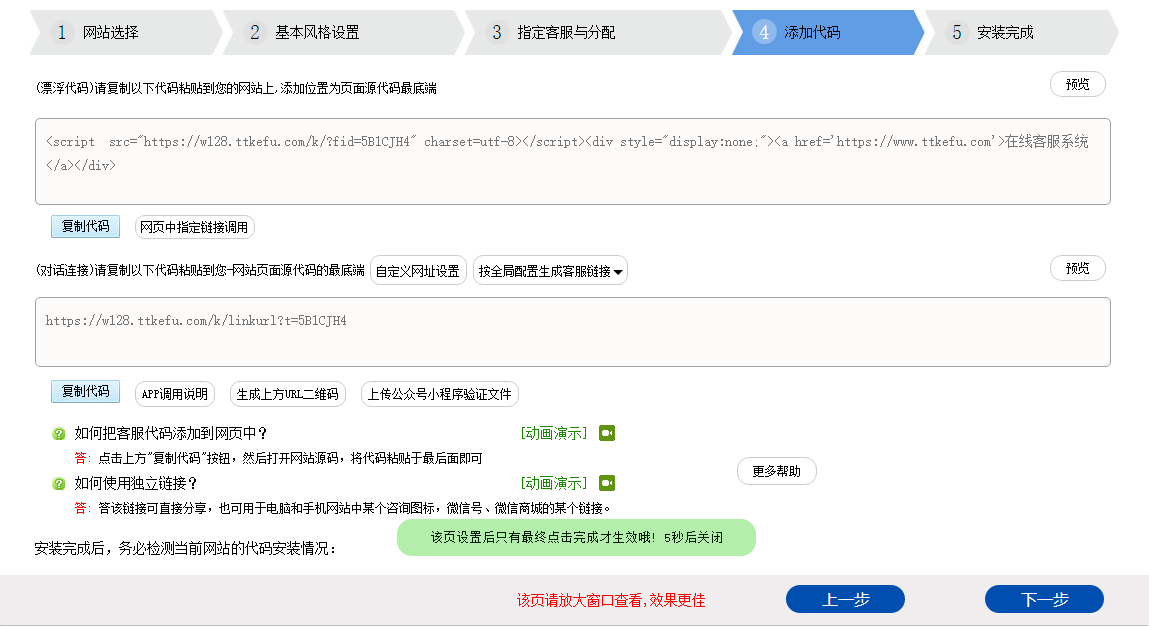Go to step 1 网站选择
The height and width of the screenshot is (626, 1149).
(125, 32)
